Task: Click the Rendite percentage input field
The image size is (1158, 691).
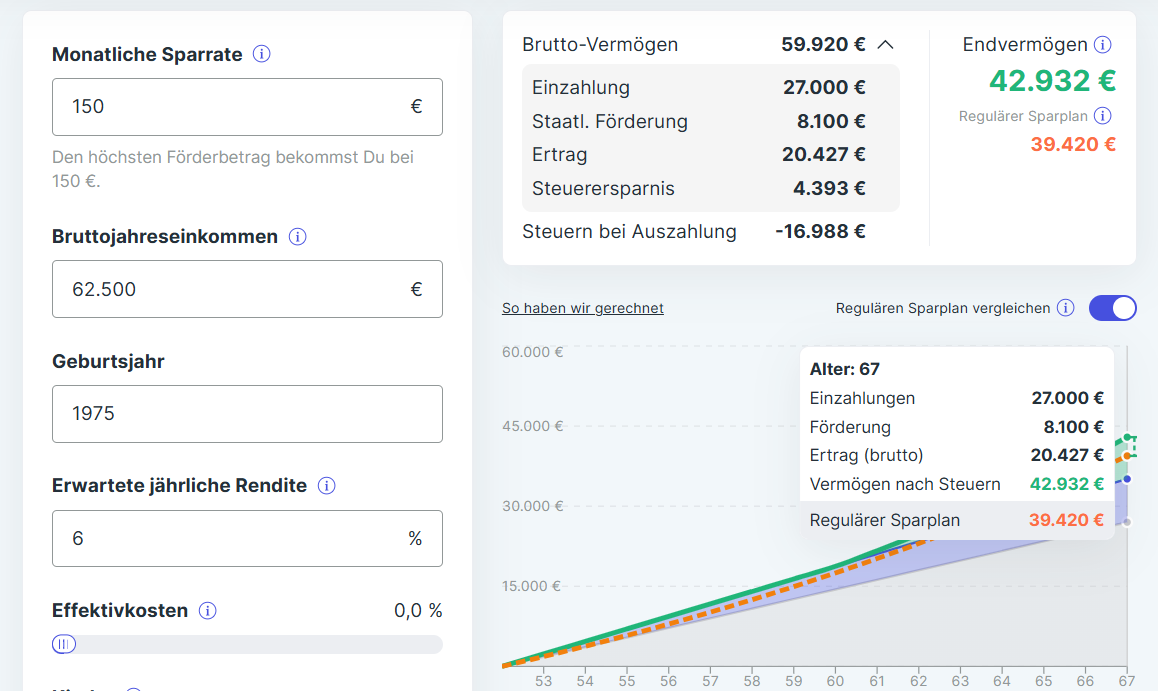Action: click(x=247, y=539)
